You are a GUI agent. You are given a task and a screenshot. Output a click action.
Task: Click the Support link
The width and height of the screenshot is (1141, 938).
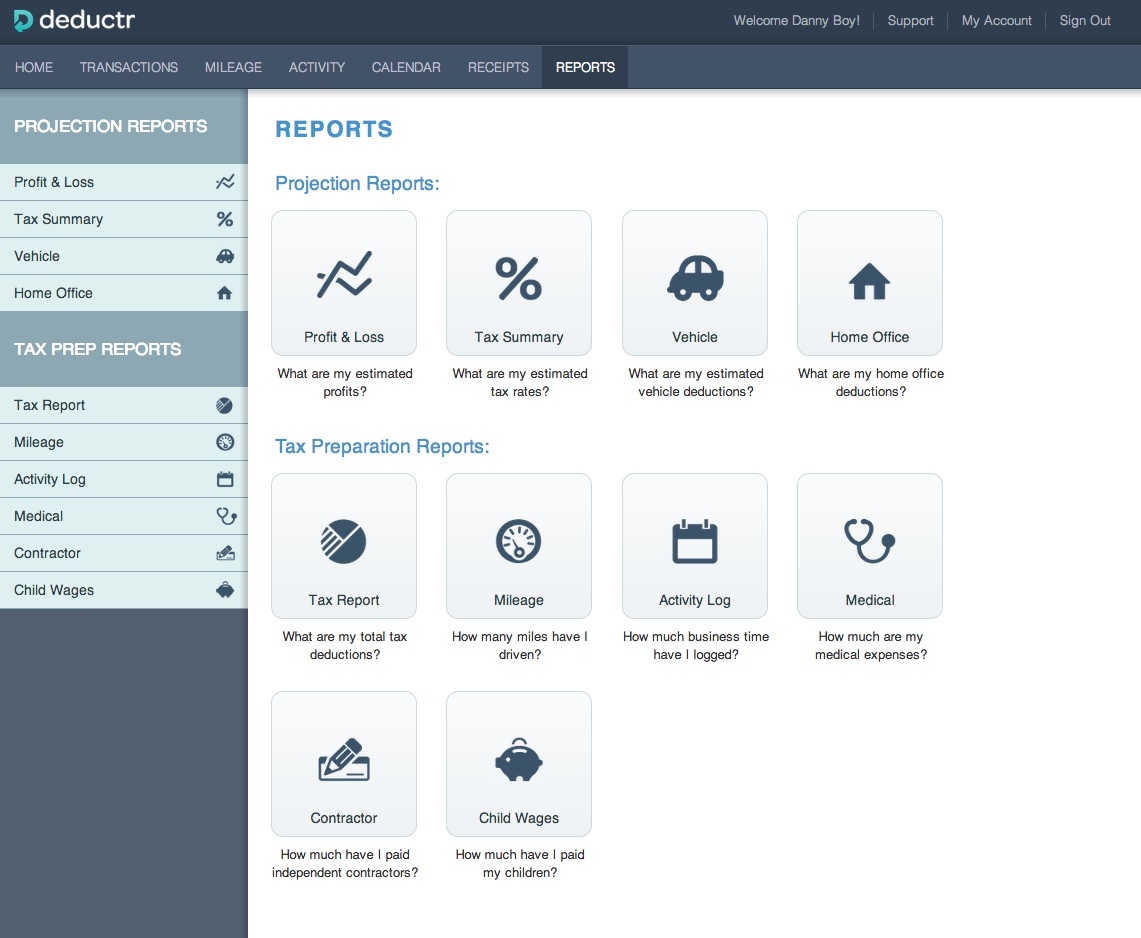pos(910,20)
